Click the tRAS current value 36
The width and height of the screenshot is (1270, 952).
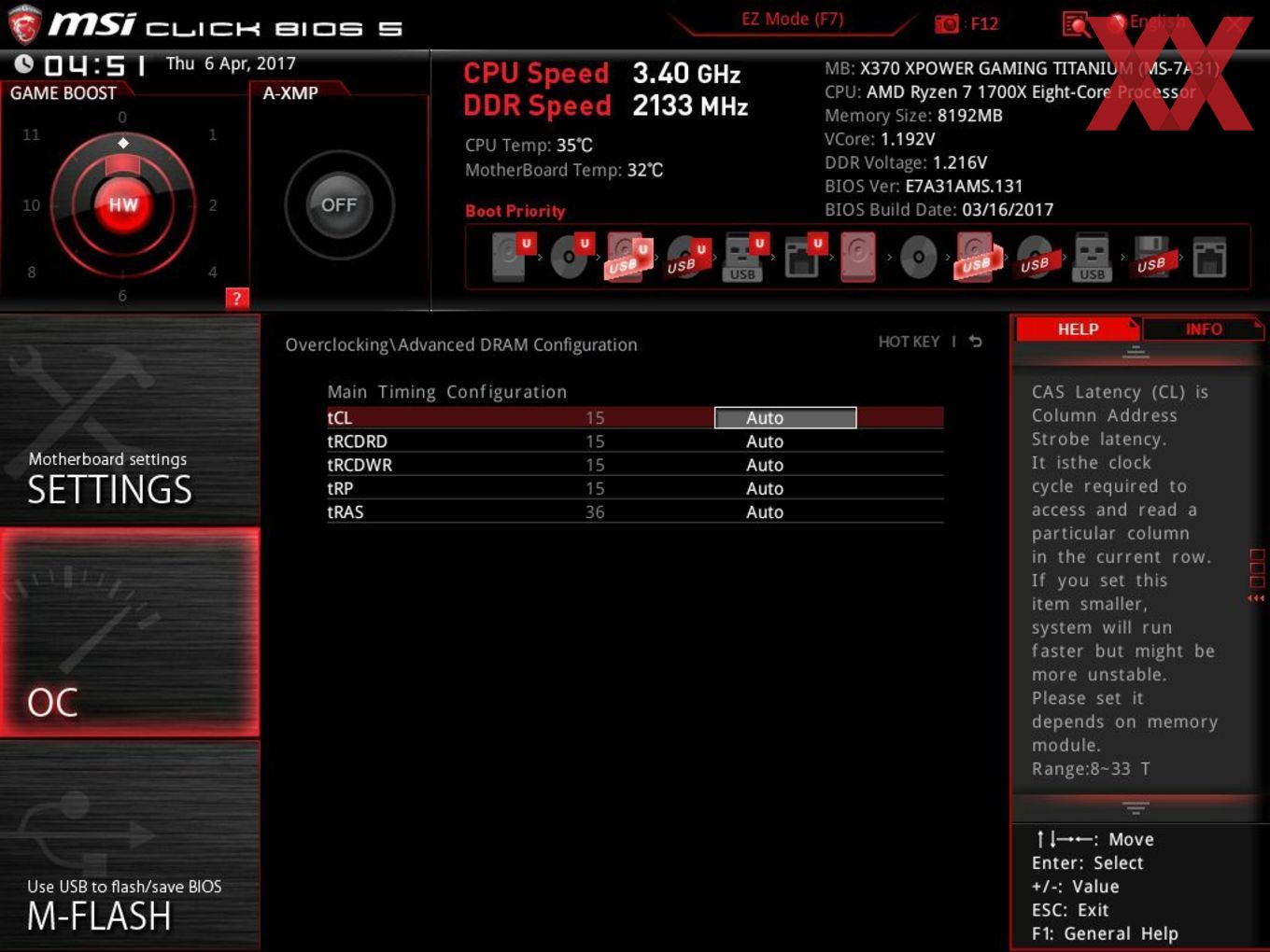pyautogui.click(x=595, y=511)
